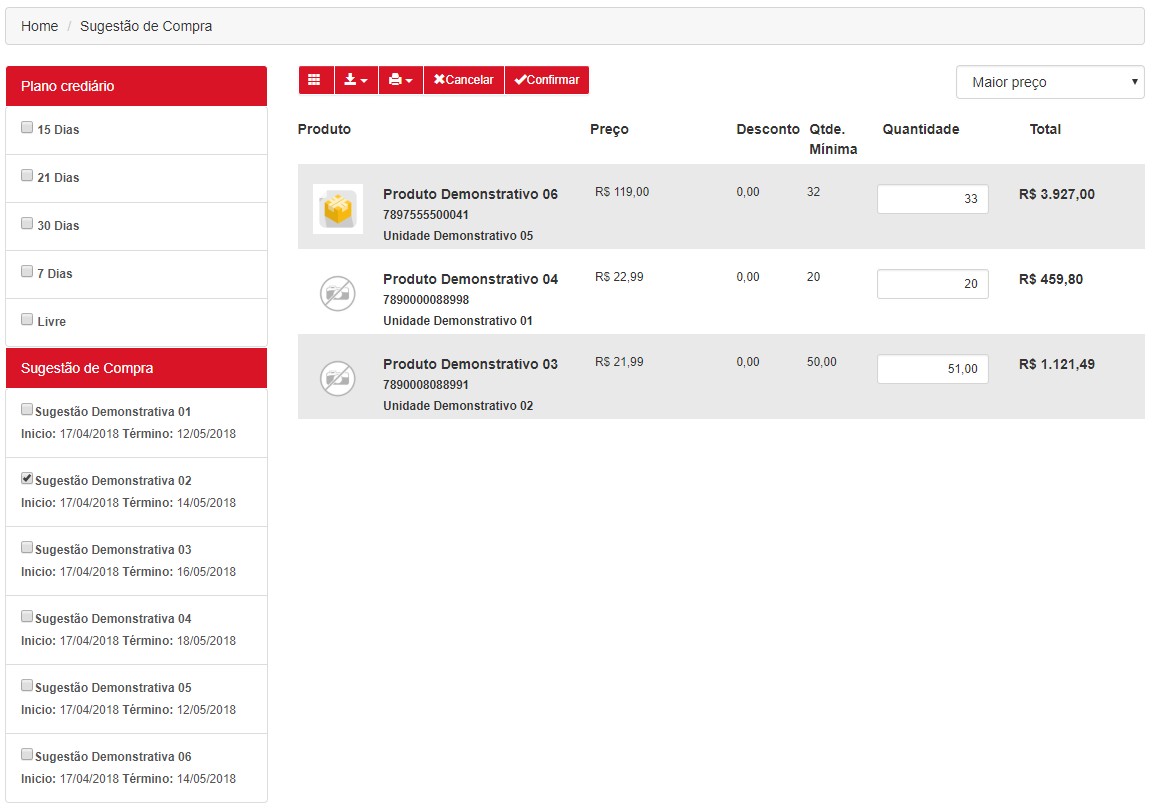Check the 21 Dias checkbox
1156x811 pixels.
coord(27,175)
